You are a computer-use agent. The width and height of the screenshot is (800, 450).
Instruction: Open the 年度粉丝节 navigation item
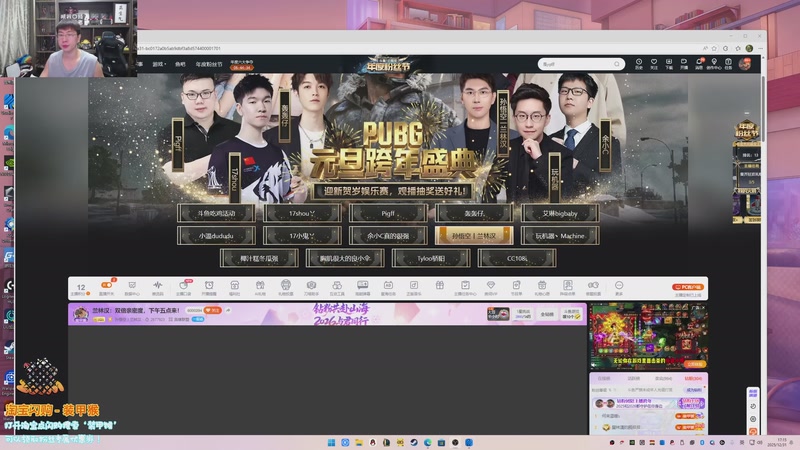209,64
